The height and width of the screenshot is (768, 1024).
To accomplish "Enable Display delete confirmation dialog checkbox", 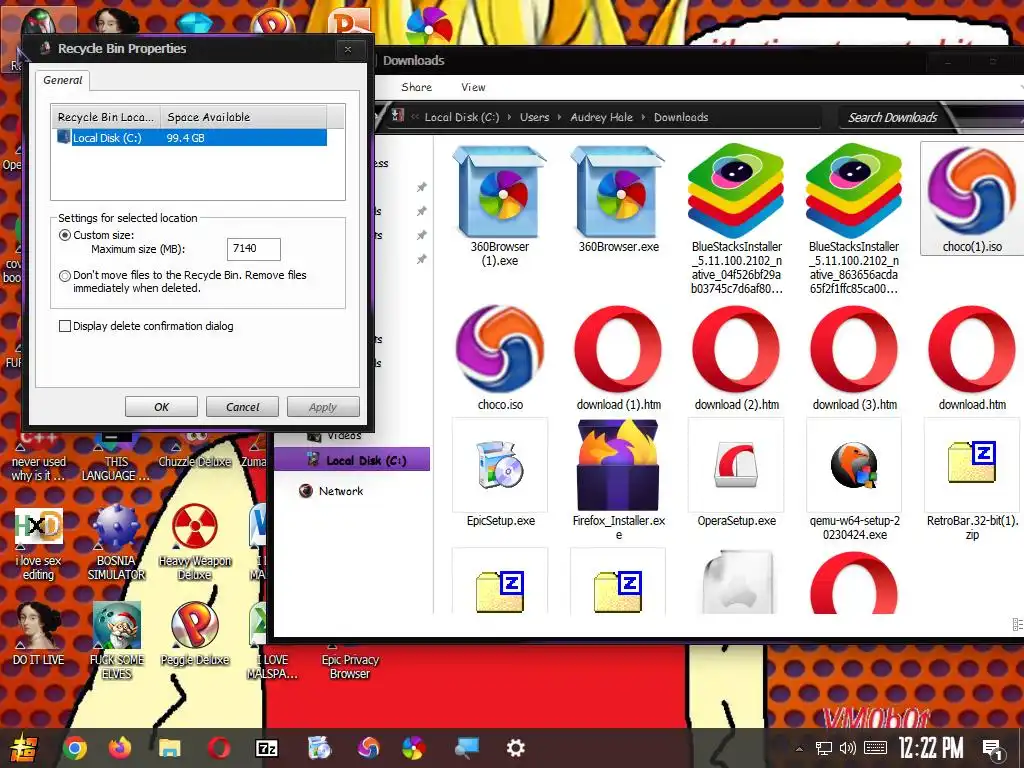I will point(65,326).
